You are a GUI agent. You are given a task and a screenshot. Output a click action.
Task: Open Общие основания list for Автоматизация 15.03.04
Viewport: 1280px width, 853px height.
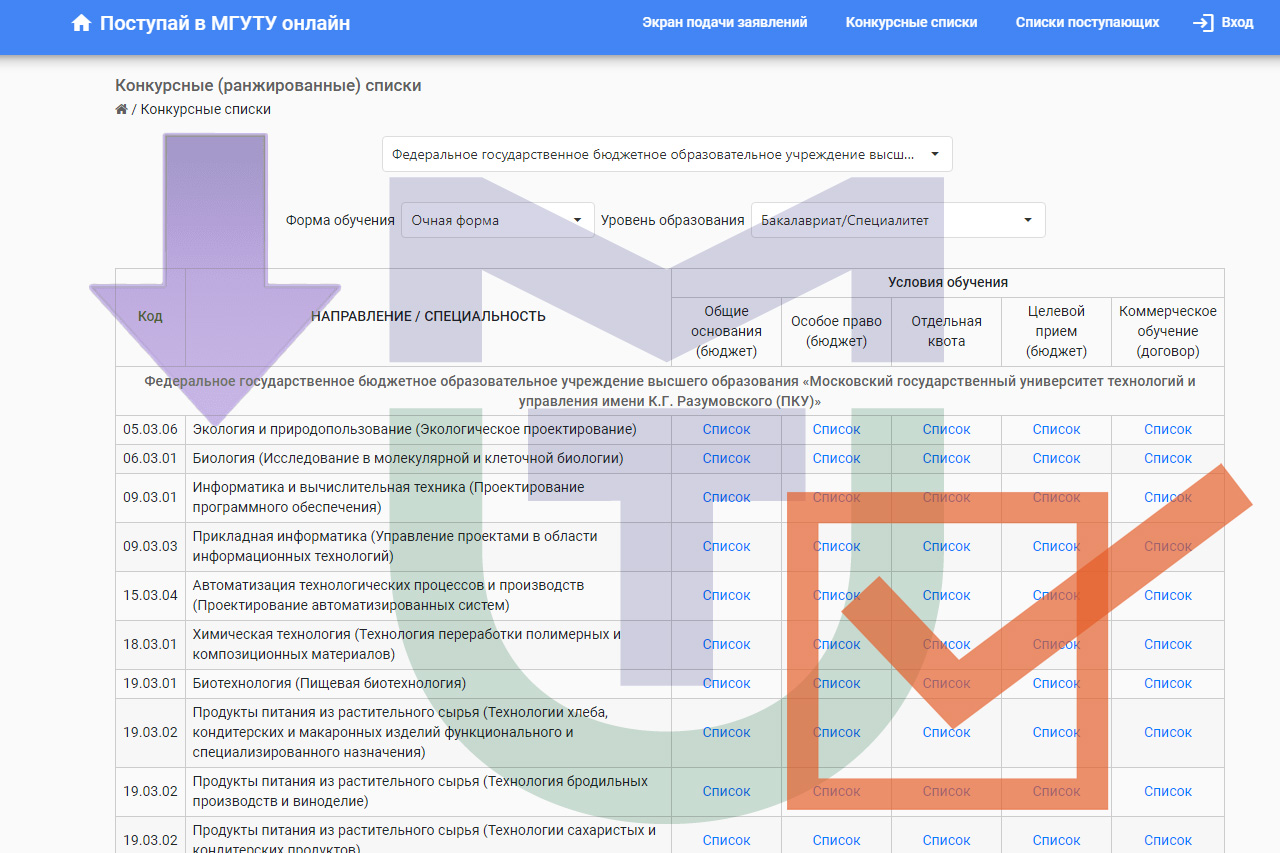(726, 595)
